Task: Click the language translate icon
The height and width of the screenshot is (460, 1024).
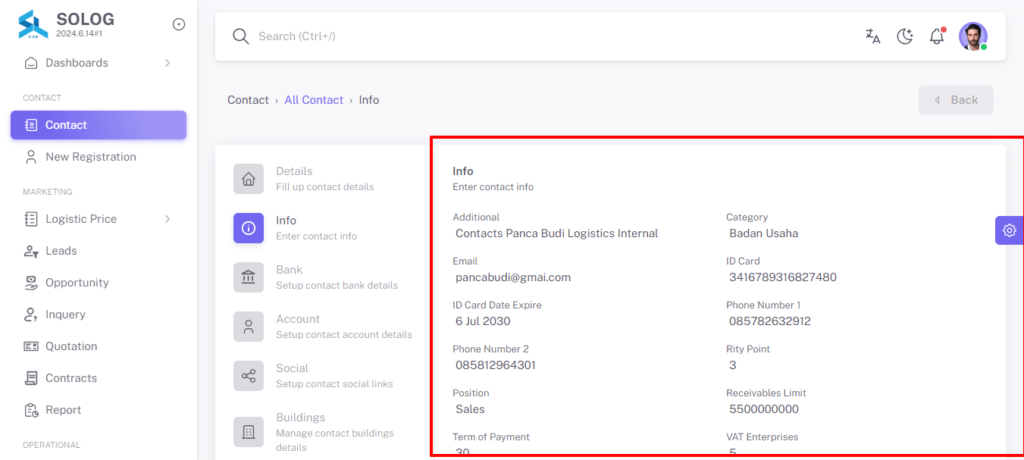Action: point(872,37)
